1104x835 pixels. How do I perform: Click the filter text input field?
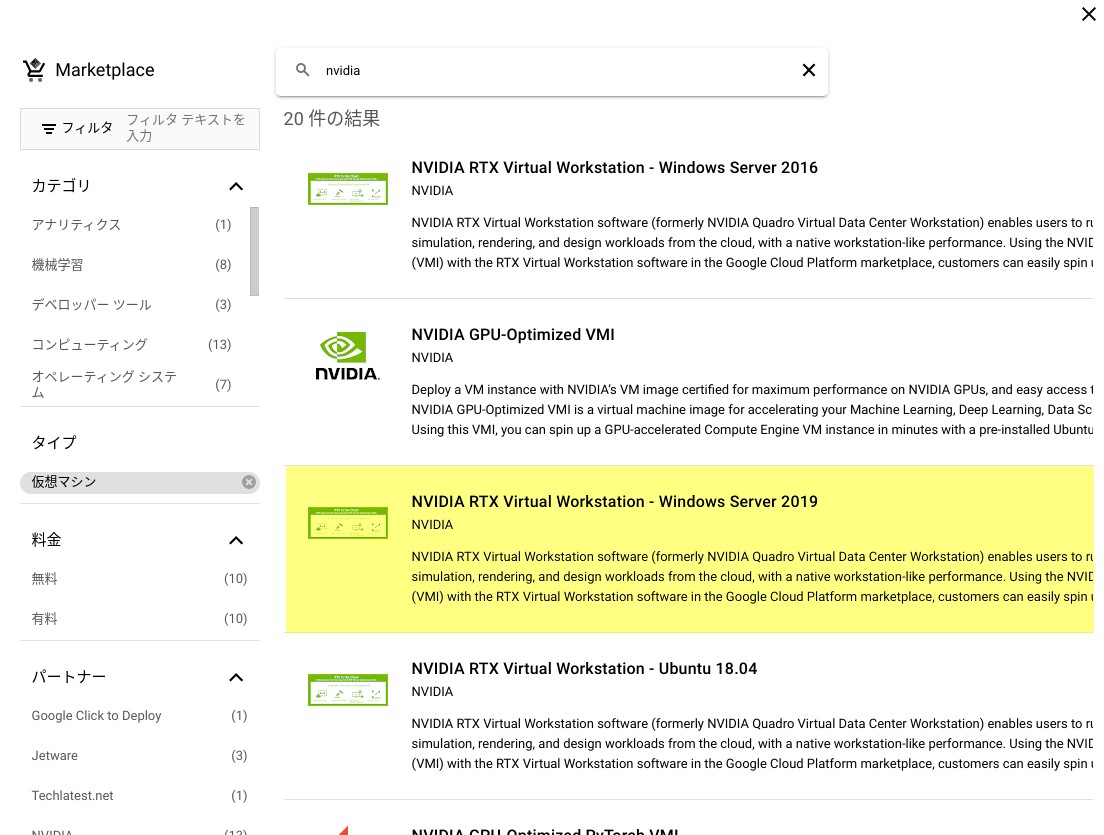(x=189, y=128)
